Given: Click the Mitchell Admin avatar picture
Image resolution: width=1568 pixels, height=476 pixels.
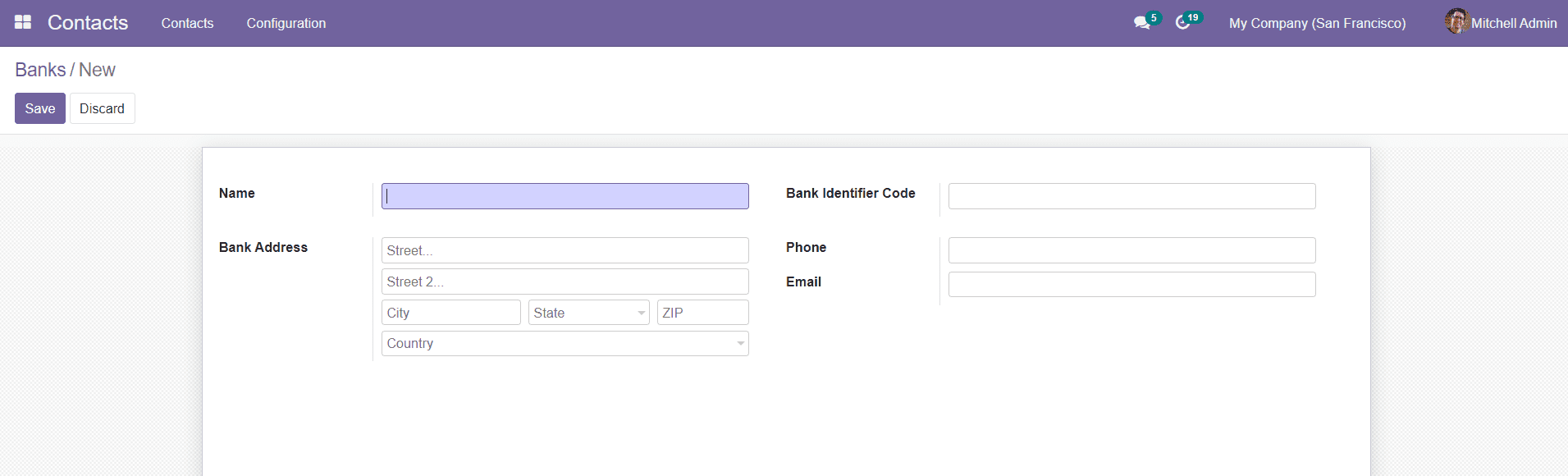Looking at the screenshot, I should click(1456, 21).
